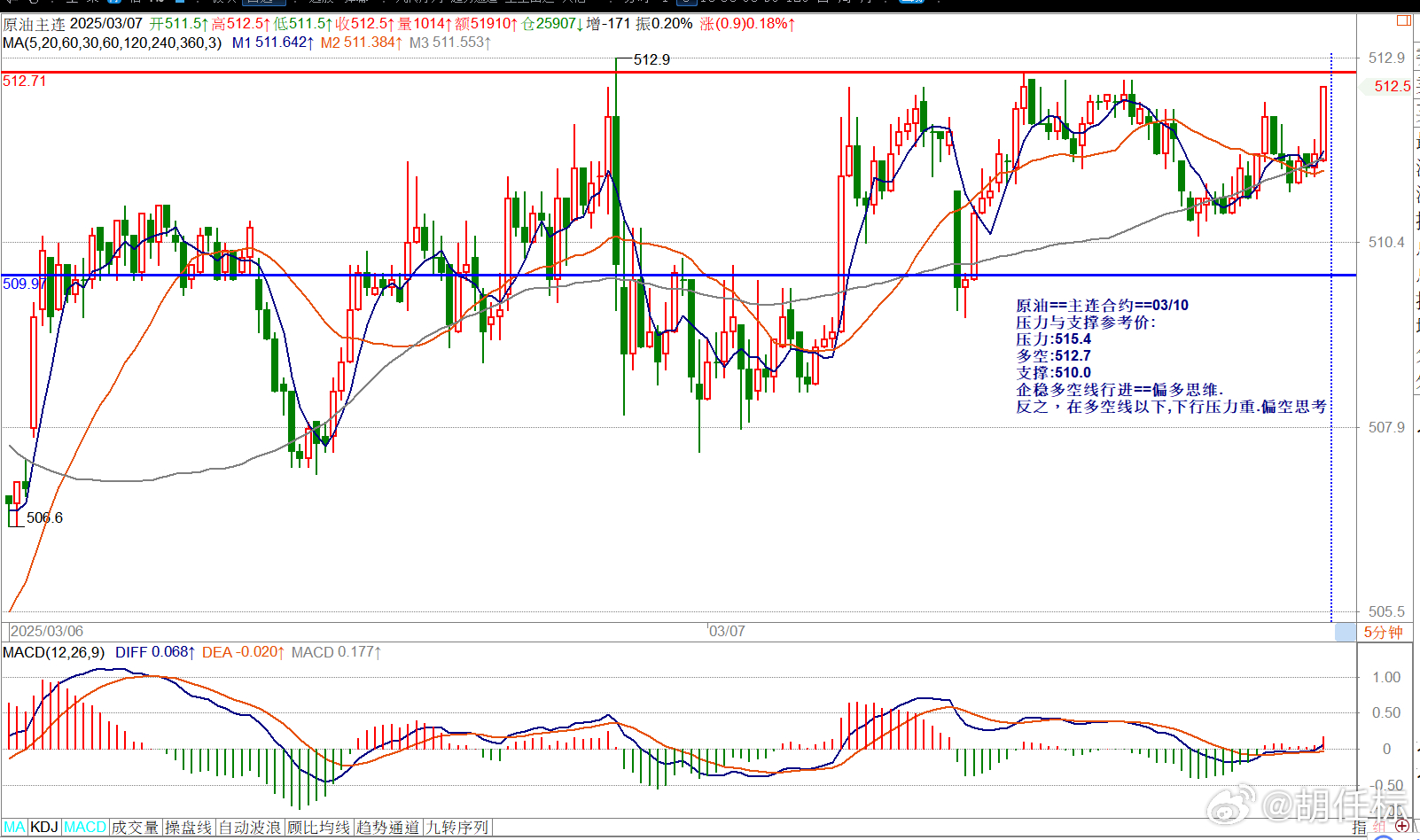Screen dimensions: 1420x840
Task: Select the MACD indicator tab
Action: [85, 827]
